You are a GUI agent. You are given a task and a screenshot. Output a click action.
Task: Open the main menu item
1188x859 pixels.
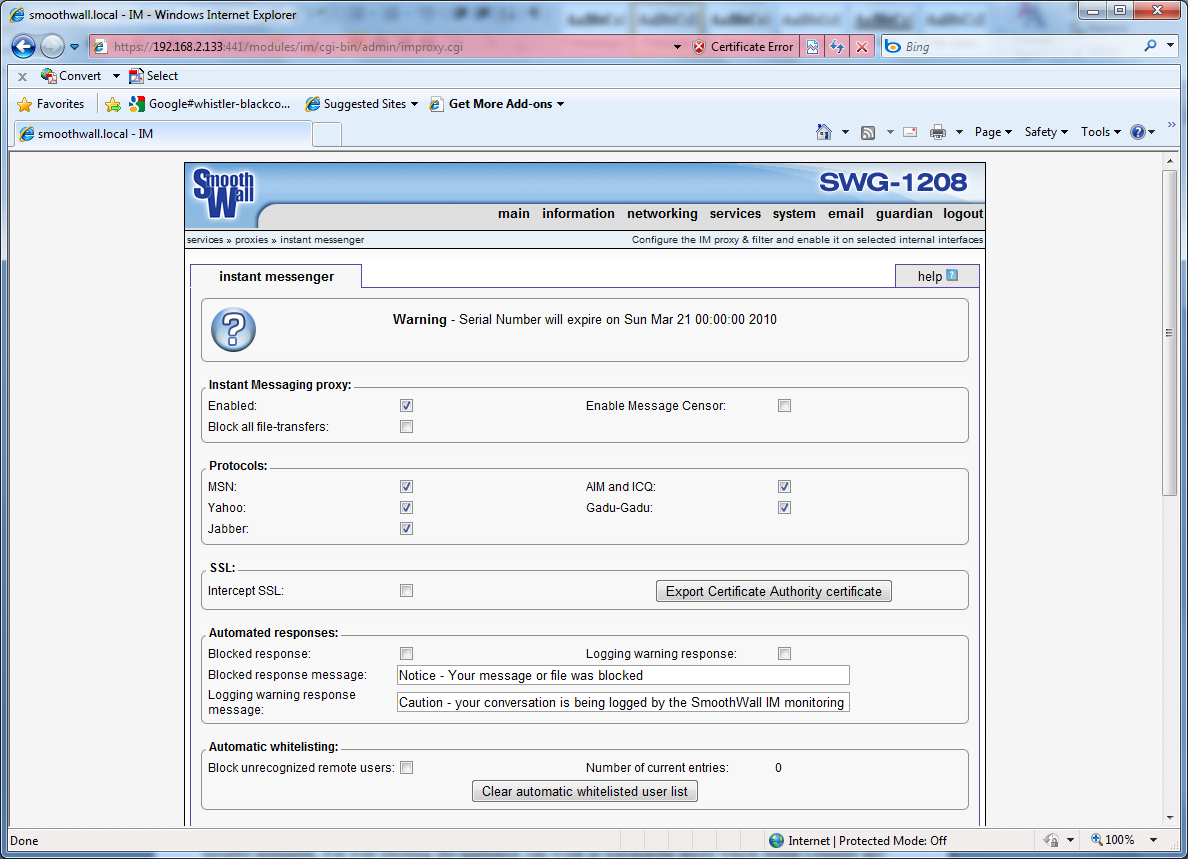pyautogui.click(x=514, y=214)
